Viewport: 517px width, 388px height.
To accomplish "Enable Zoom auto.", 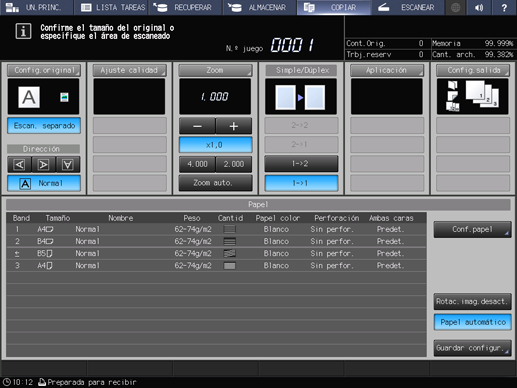I will click(x=215, y=183).
